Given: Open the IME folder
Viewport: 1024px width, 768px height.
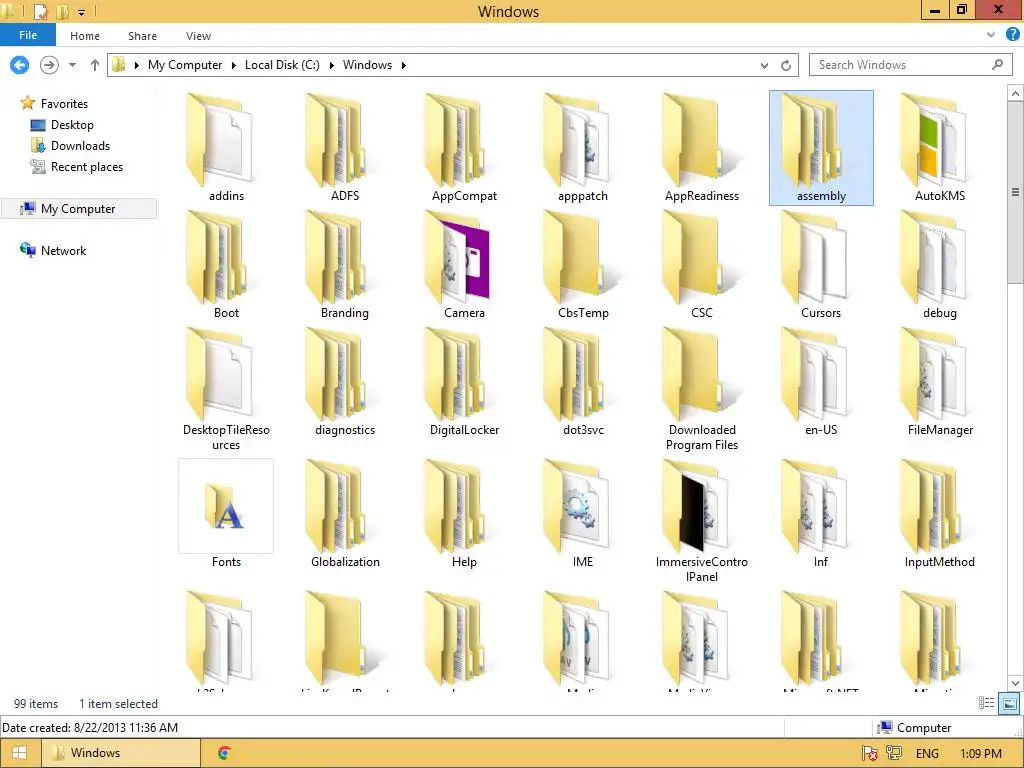Looking at the screenshot, I should pos(583,514).
